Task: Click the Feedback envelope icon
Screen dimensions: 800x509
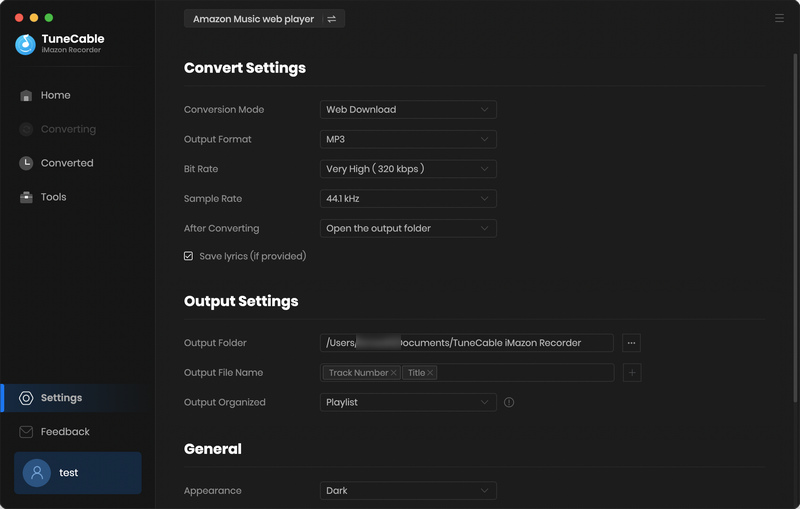Action: [26, 432]
